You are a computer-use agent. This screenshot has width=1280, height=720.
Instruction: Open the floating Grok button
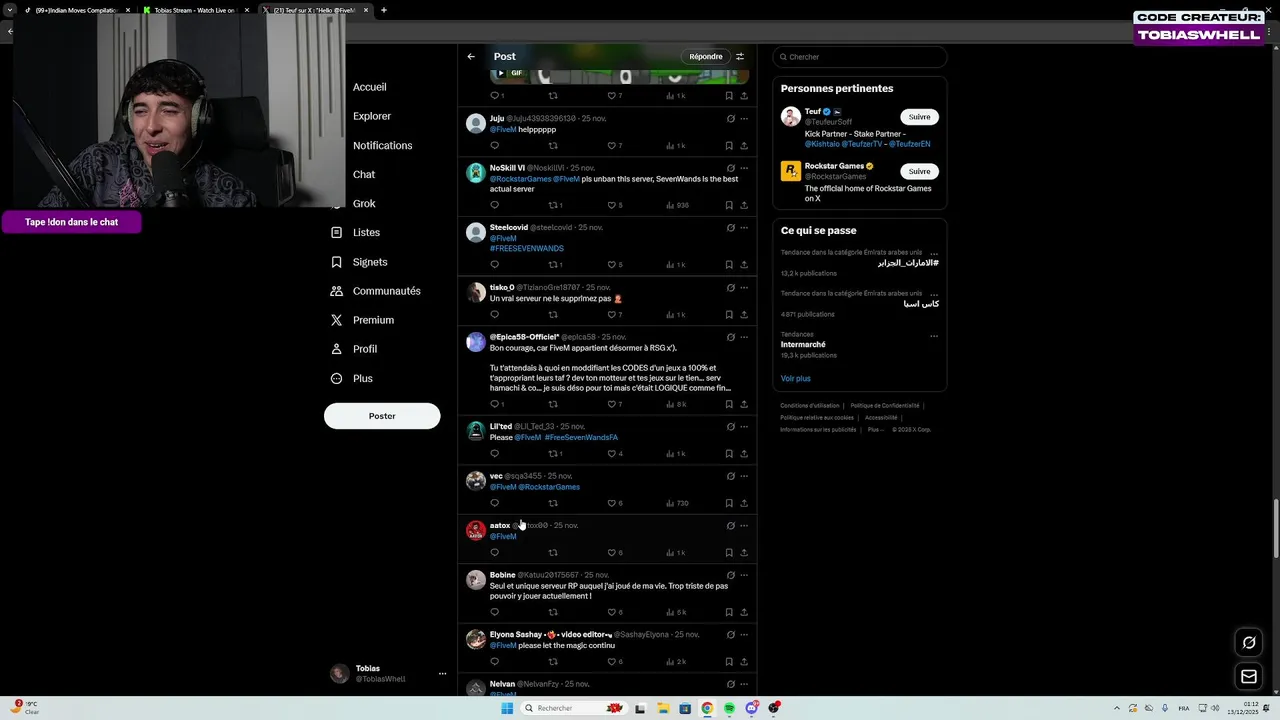[1249, 643]
